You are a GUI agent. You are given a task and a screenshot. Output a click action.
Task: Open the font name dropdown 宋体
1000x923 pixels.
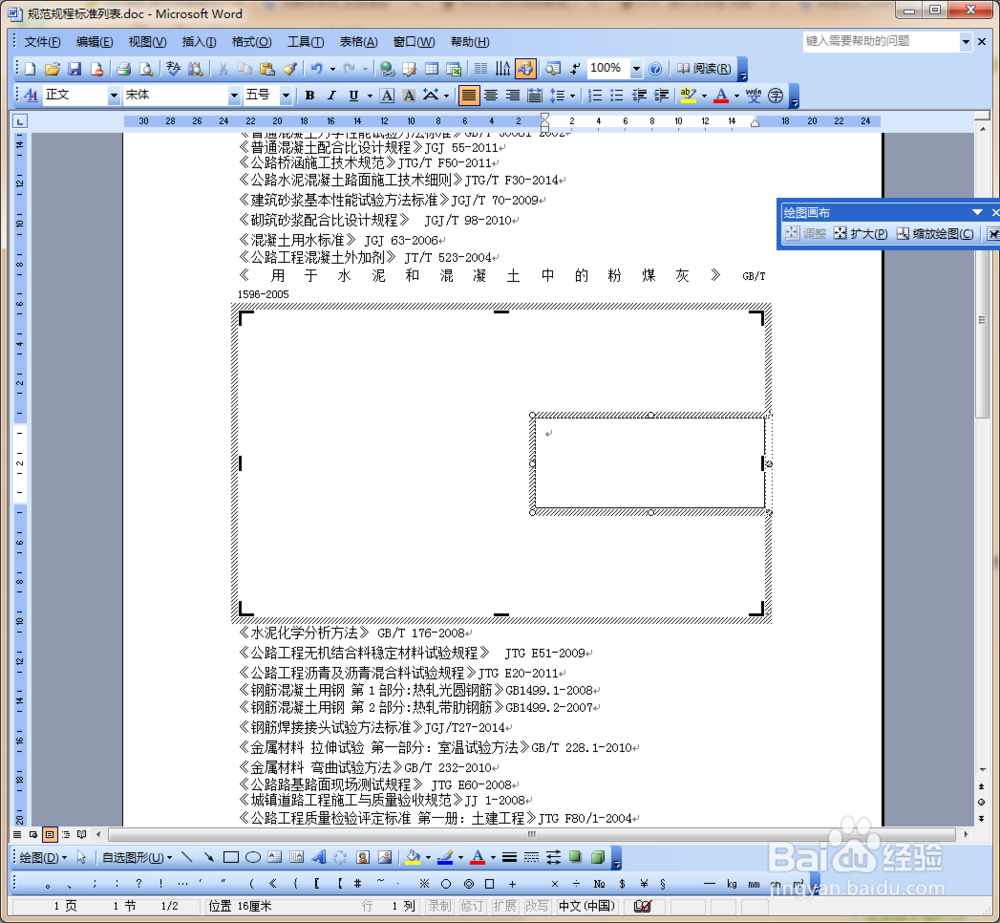tap(234, 96)
